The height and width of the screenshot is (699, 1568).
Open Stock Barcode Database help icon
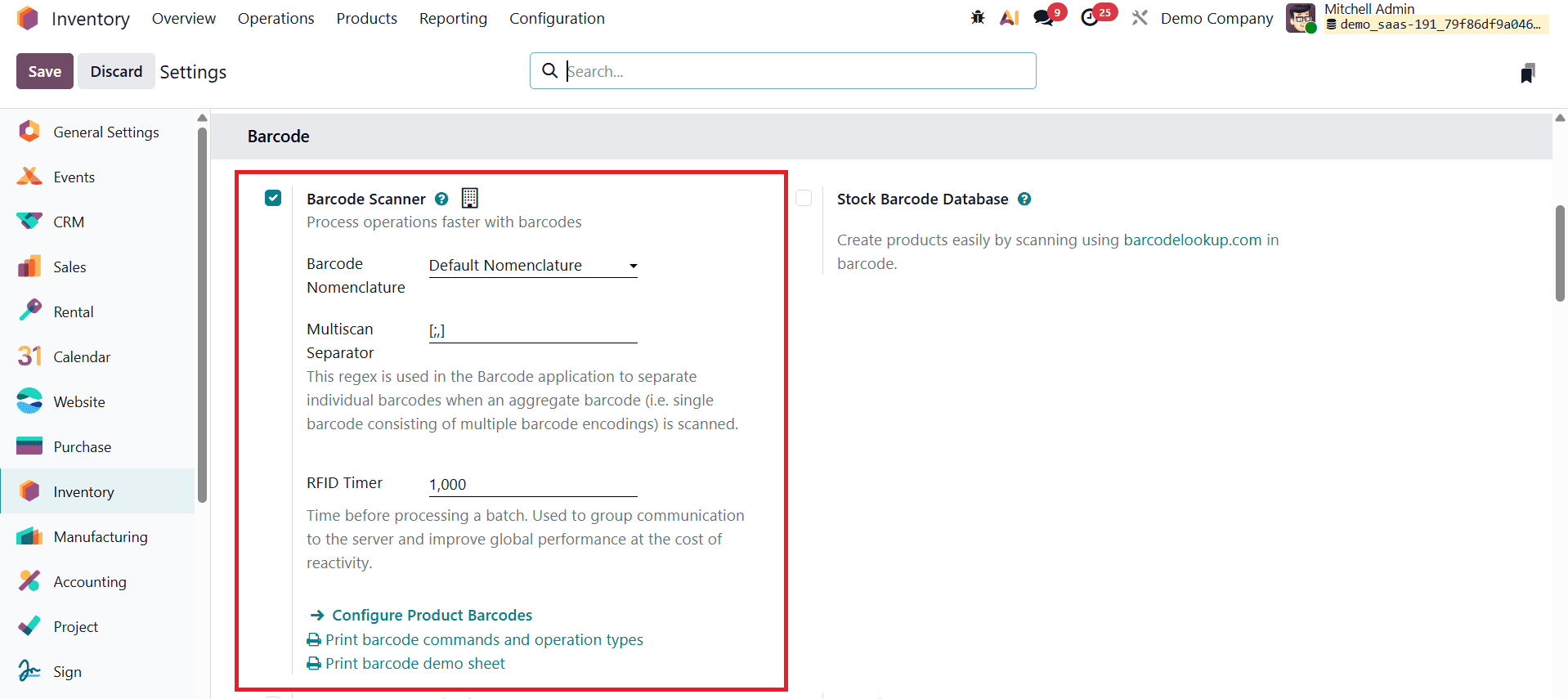click(1024, 199)
